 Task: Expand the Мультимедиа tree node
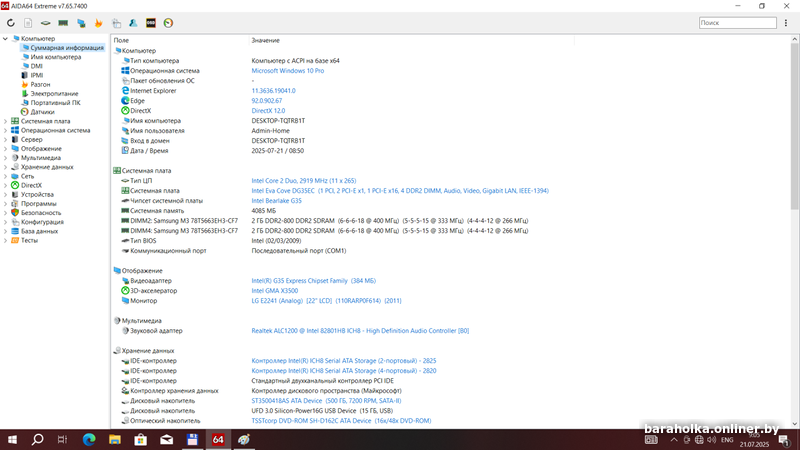[x=6, y=158]
